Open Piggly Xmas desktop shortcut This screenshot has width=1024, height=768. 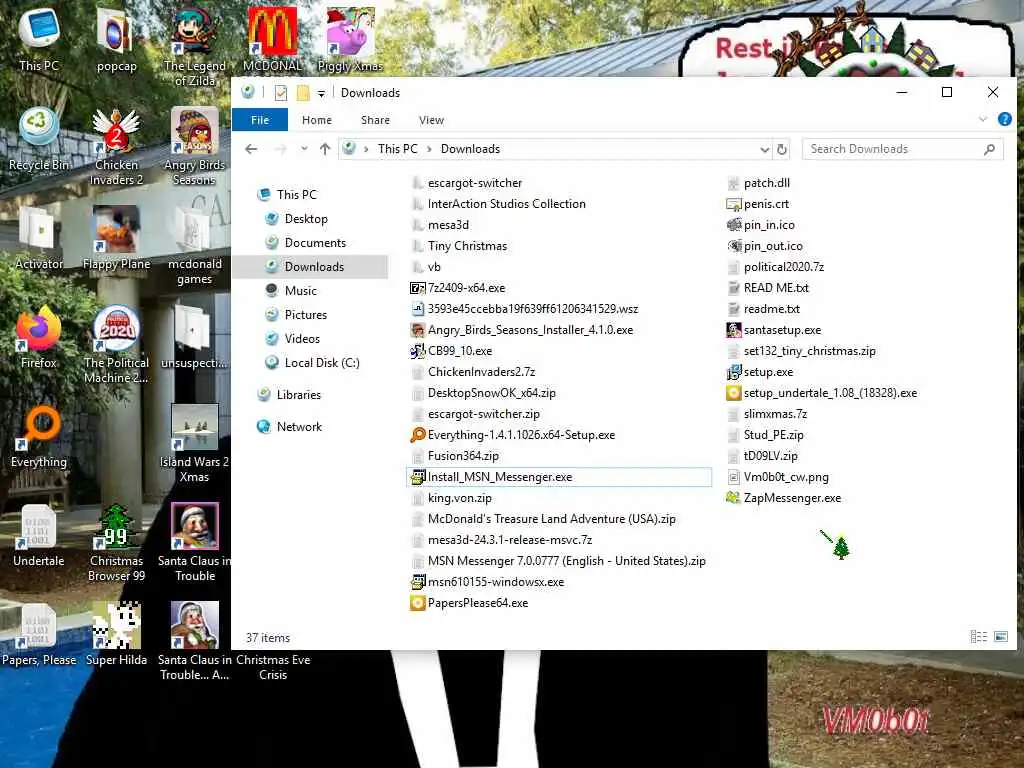click(350, 39)
